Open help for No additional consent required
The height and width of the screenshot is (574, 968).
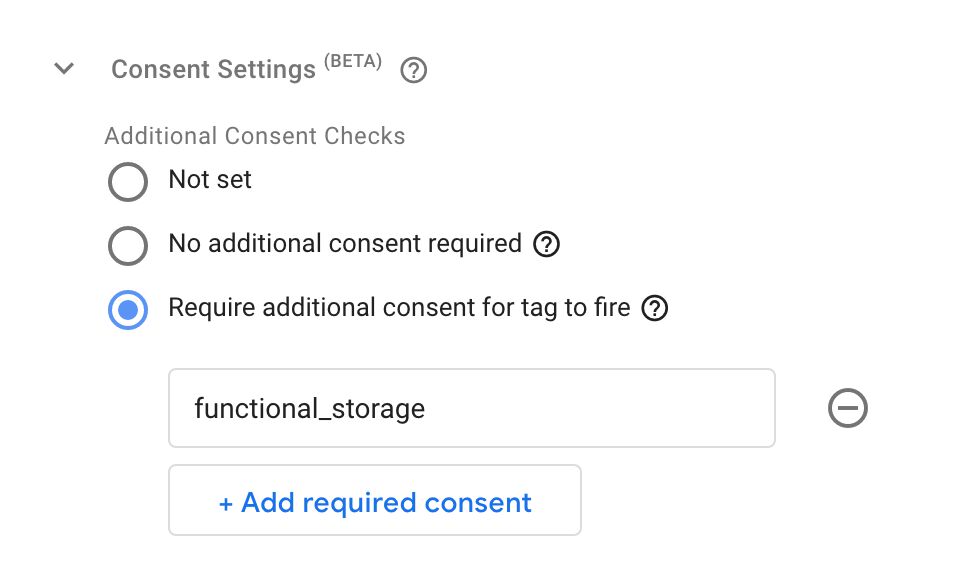click(x=546, y=244)
